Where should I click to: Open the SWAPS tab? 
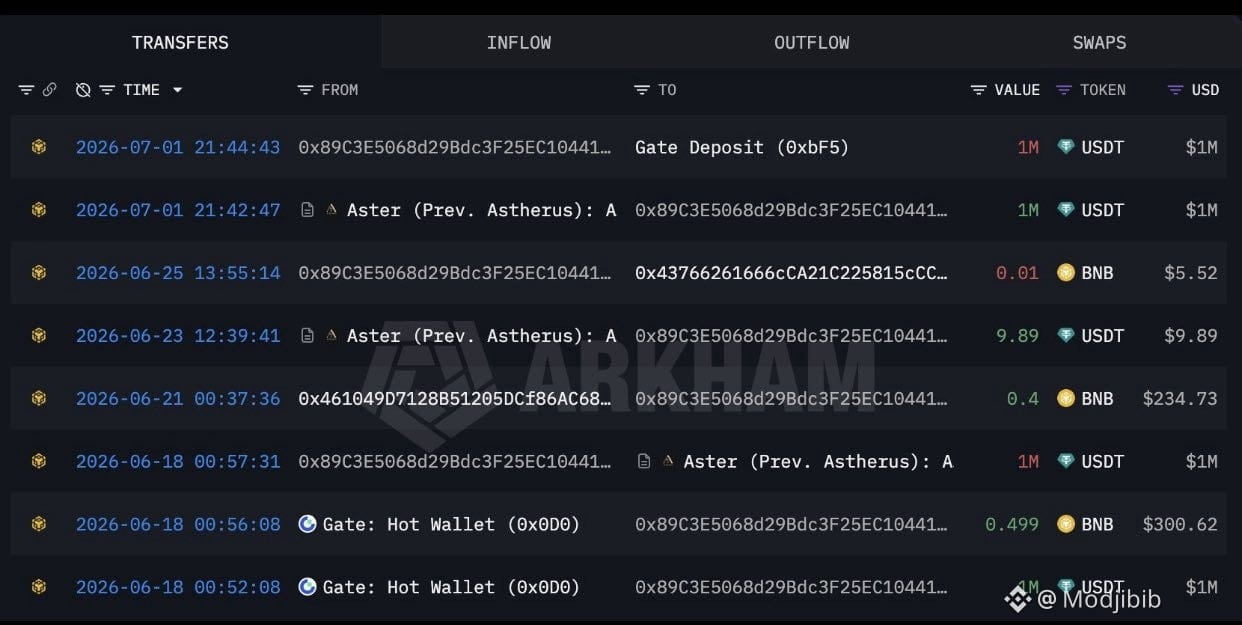coord(1099,42)
